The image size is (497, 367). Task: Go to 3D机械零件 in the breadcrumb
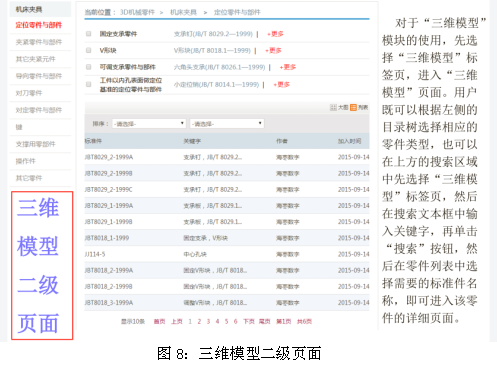click(137, 12)
